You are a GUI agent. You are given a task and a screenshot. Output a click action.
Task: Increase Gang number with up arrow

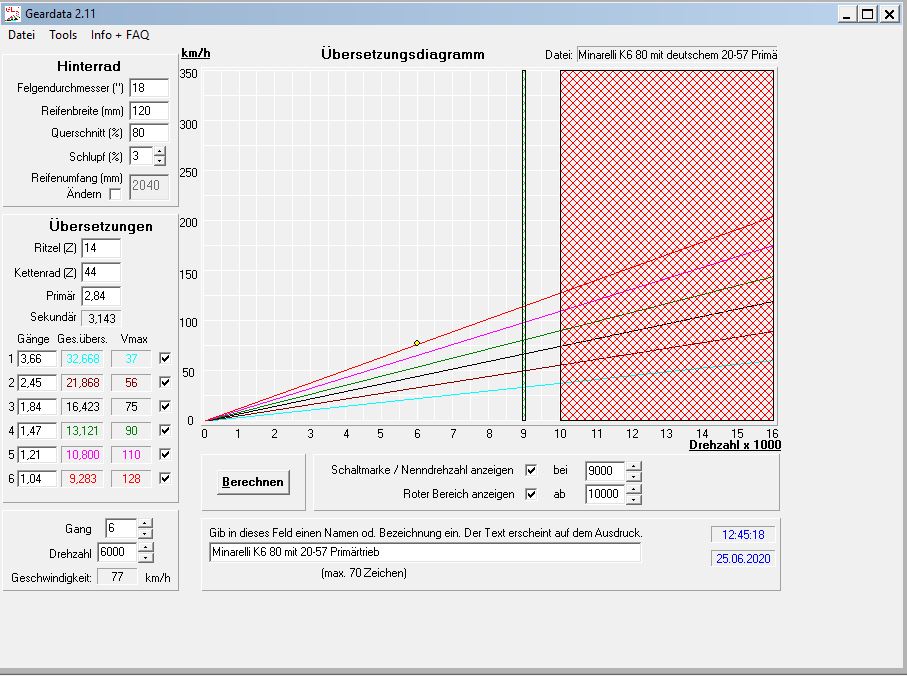[x=145, y=523]
